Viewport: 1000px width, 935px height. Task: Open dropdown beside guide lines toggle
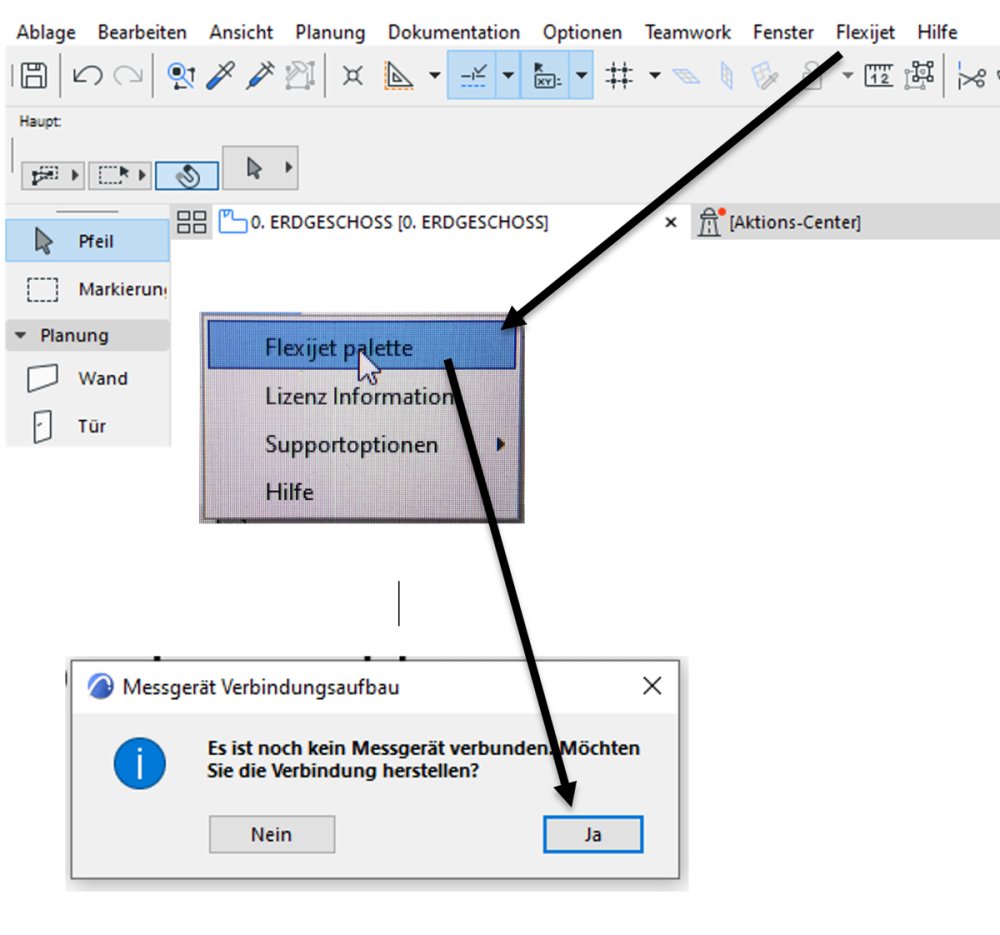click(508, 75)
